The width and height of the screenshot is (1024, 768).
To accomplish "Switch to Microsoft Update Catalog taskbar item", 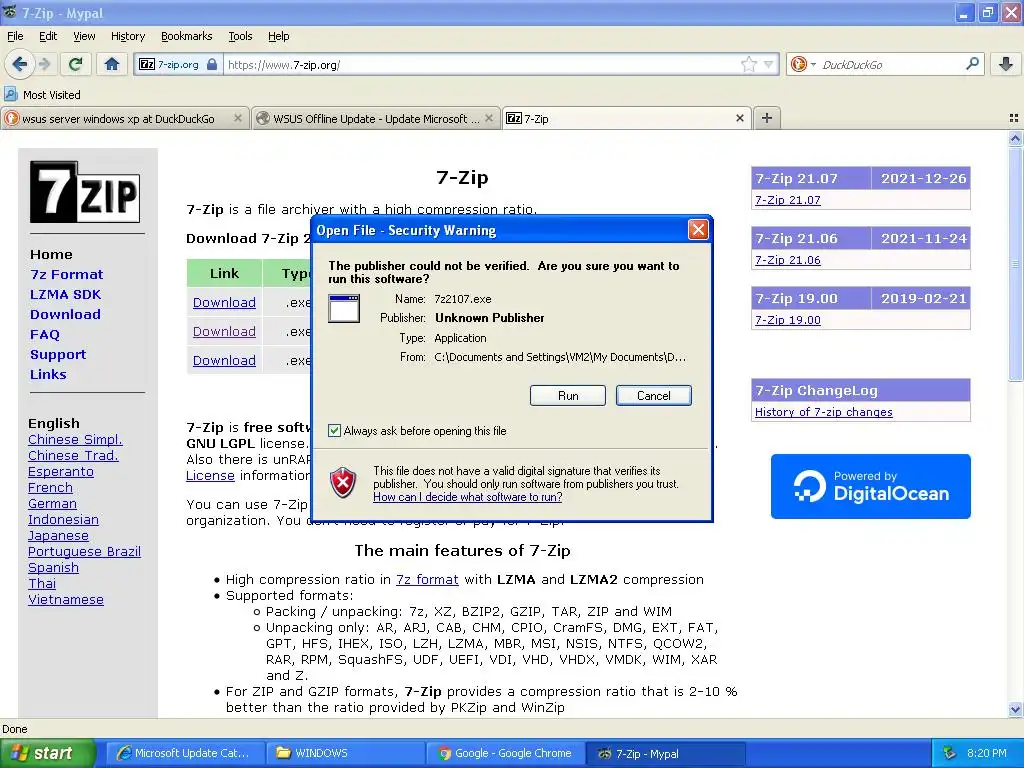I will pos(185,753).
